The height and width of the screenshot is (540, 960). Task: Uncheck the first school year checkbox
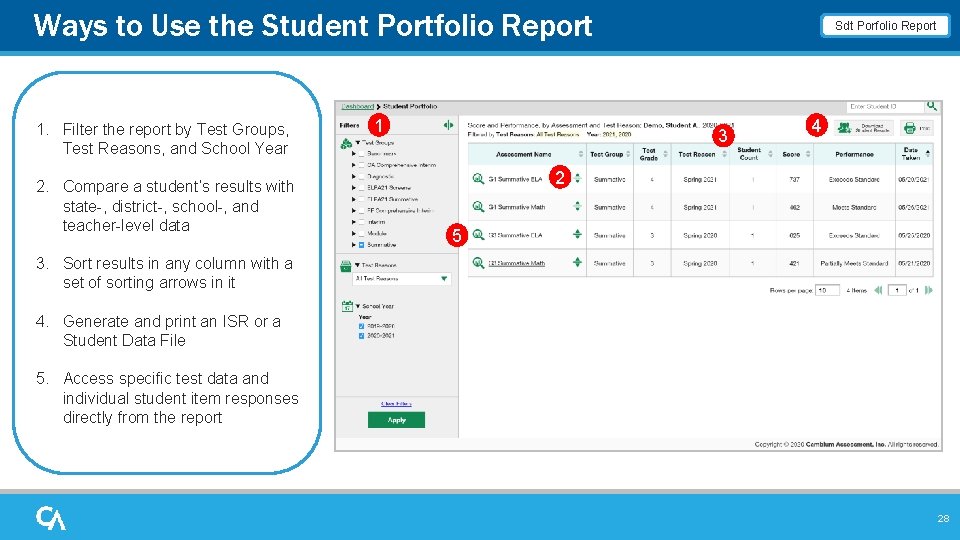click(361, 326)
